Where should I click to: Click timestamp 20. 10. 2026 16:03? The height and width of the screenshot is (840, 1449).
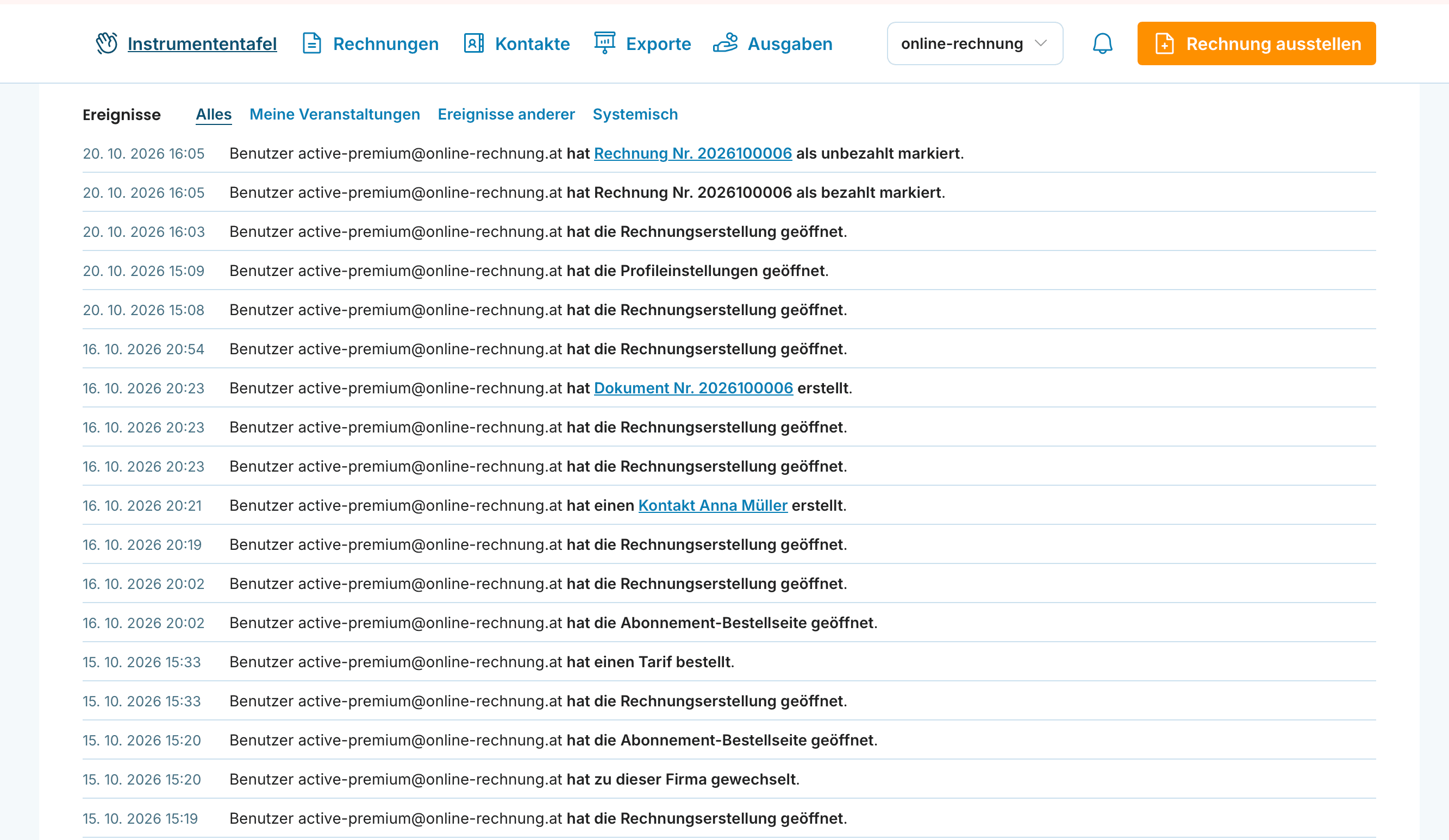click(x=143, y=231)
